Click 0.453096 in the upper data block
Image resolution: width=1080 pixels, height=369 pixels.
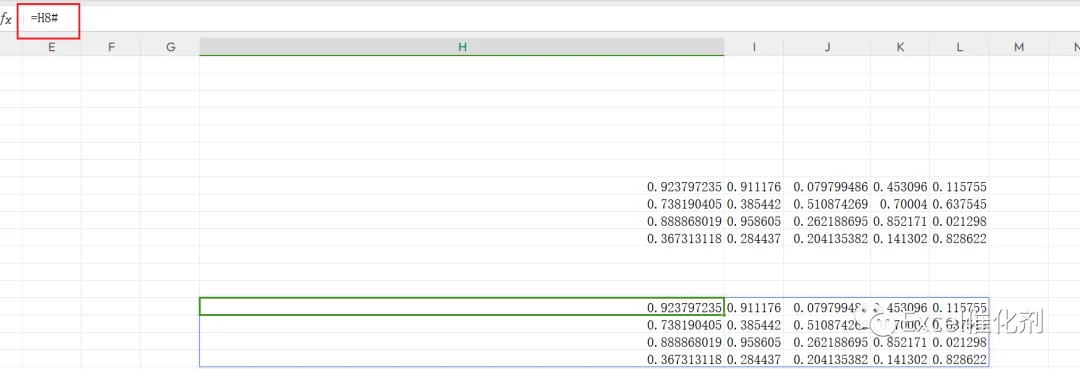(900, 187)
